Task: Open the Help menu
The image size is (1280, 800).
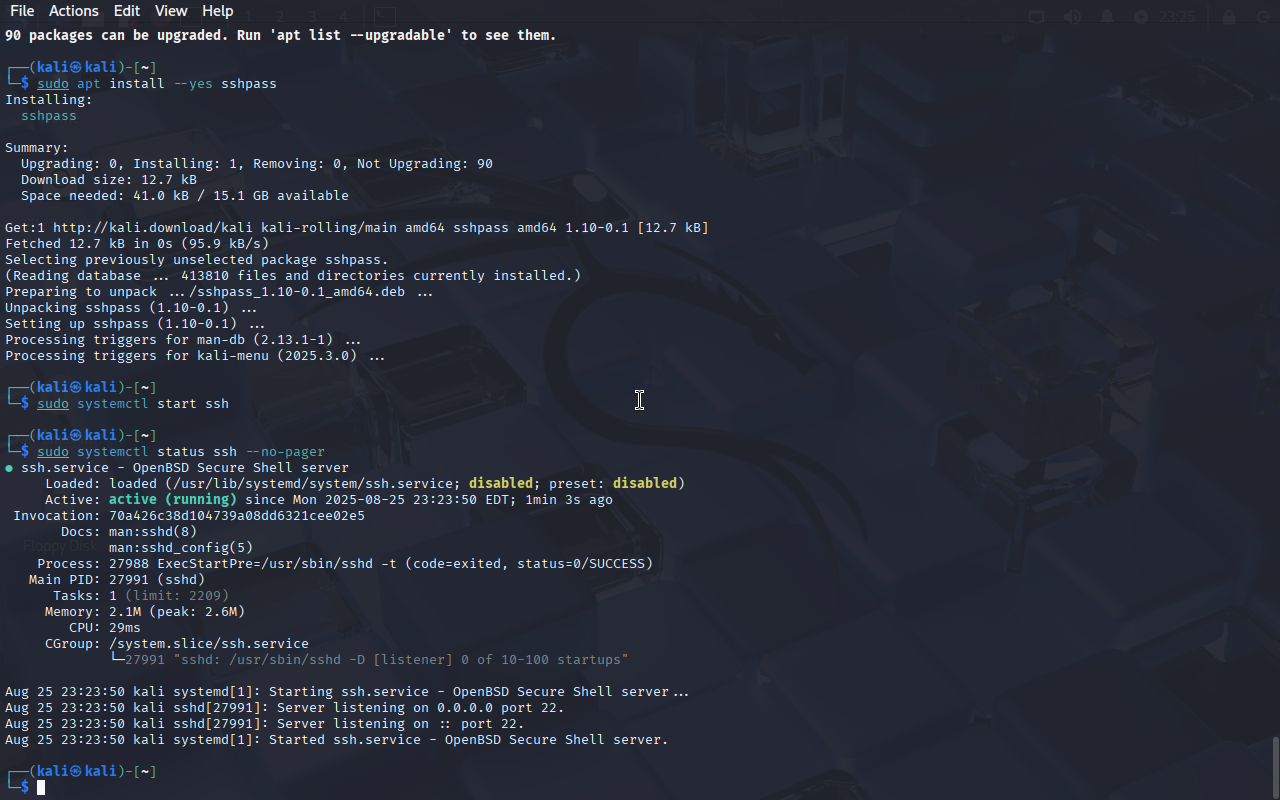Action: [x=218, y=11]
